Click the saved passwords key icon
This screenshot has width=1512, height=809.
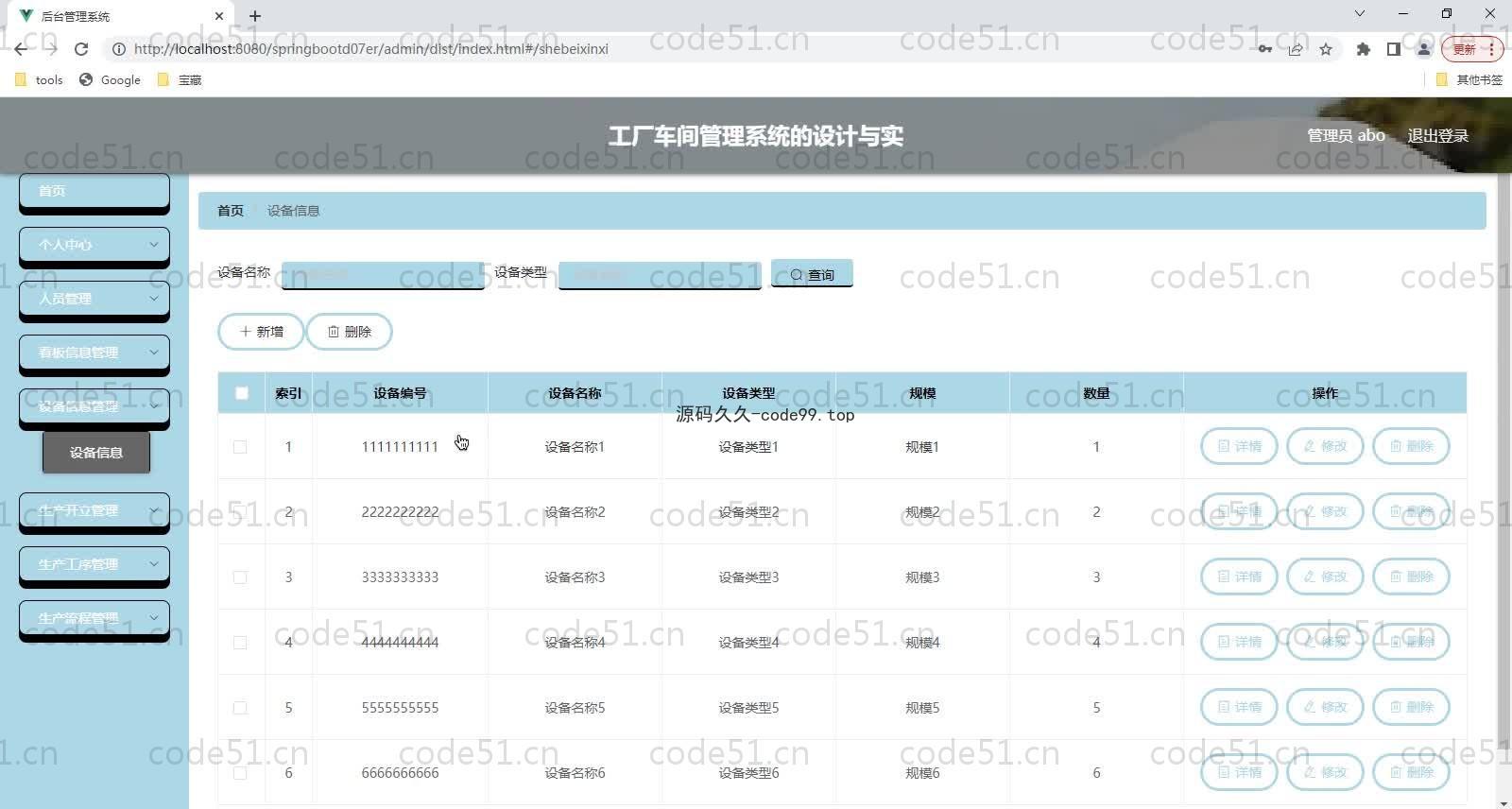tap(1264, 49)
